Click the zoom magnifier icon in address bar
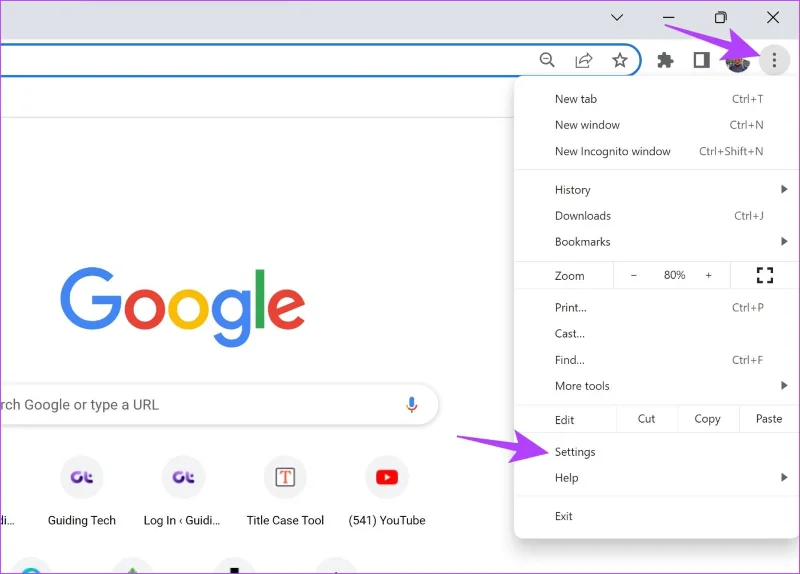 pos(547,60)
